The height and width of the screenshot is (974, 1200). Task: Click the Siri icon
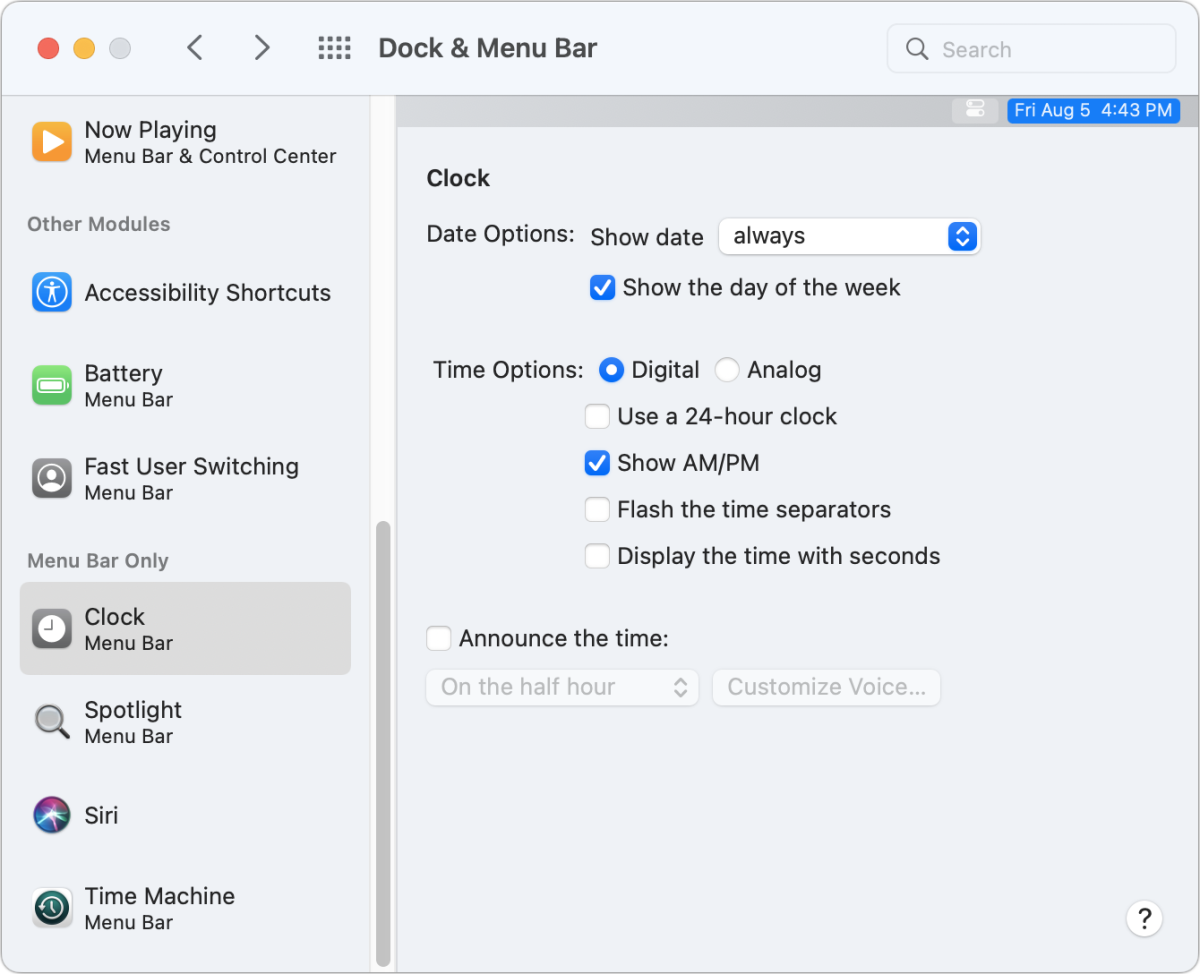(x=51, y=815)
